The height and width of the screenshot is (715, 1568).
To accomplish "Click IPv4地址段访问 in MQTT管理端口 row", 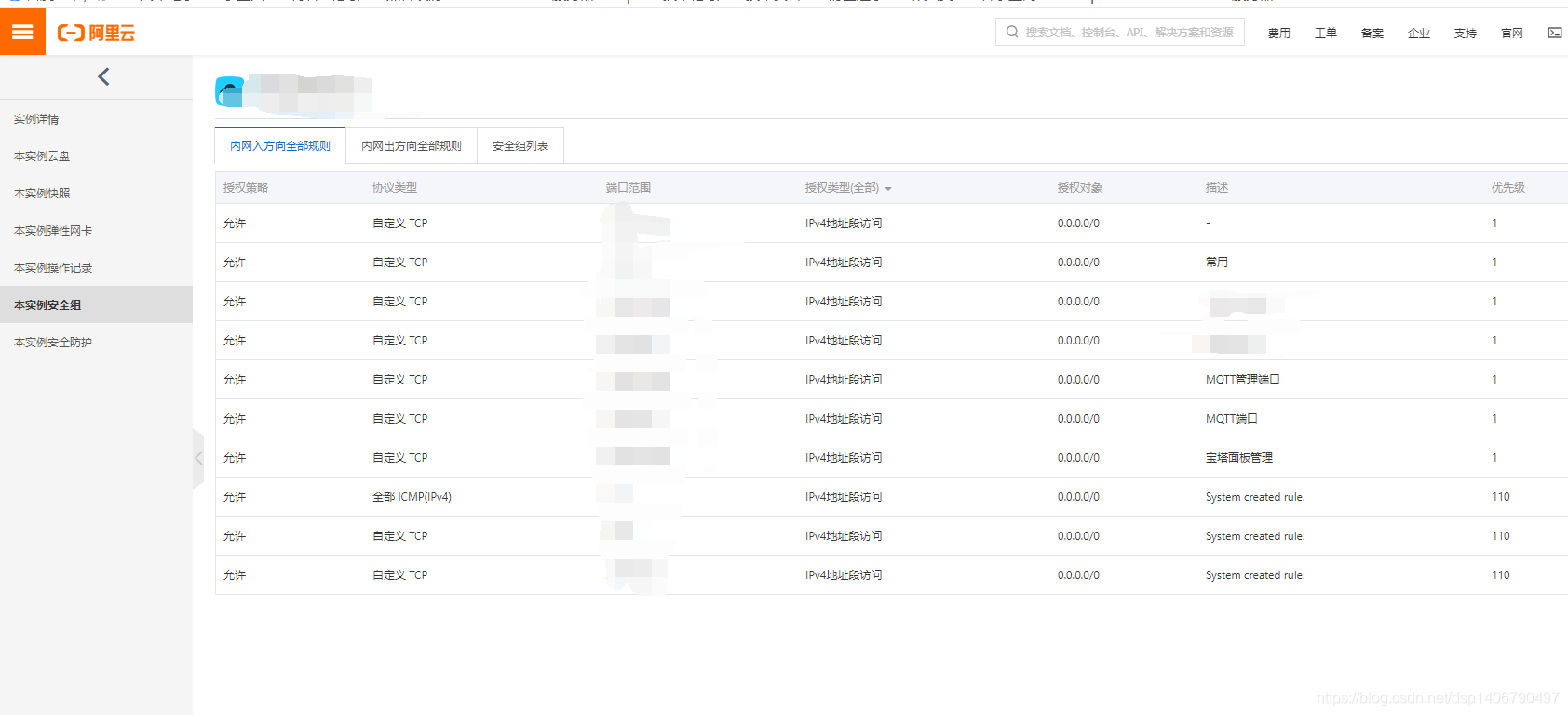I will coord(844,380).
